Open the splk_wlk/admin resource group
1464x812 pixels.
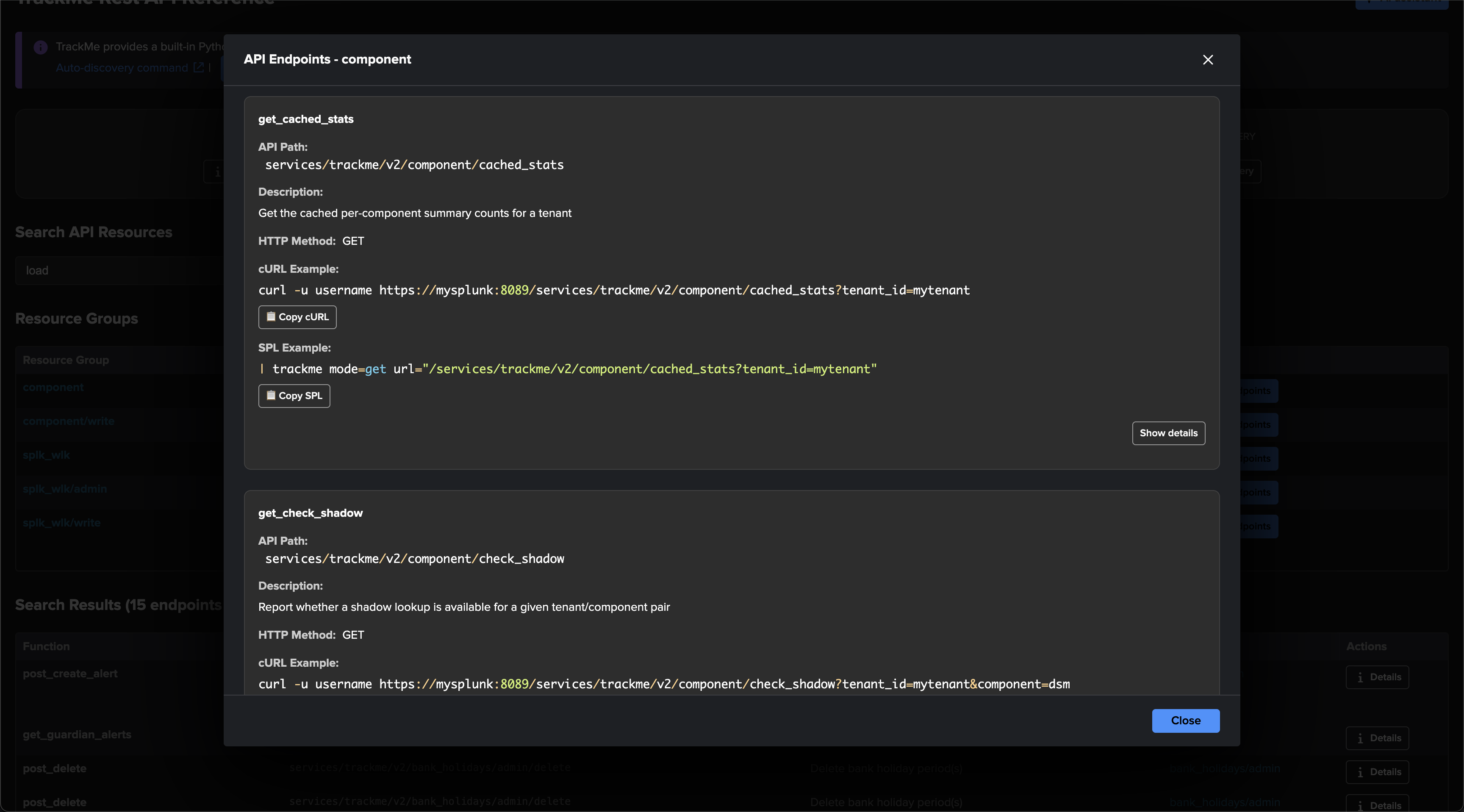coord(65,489)
